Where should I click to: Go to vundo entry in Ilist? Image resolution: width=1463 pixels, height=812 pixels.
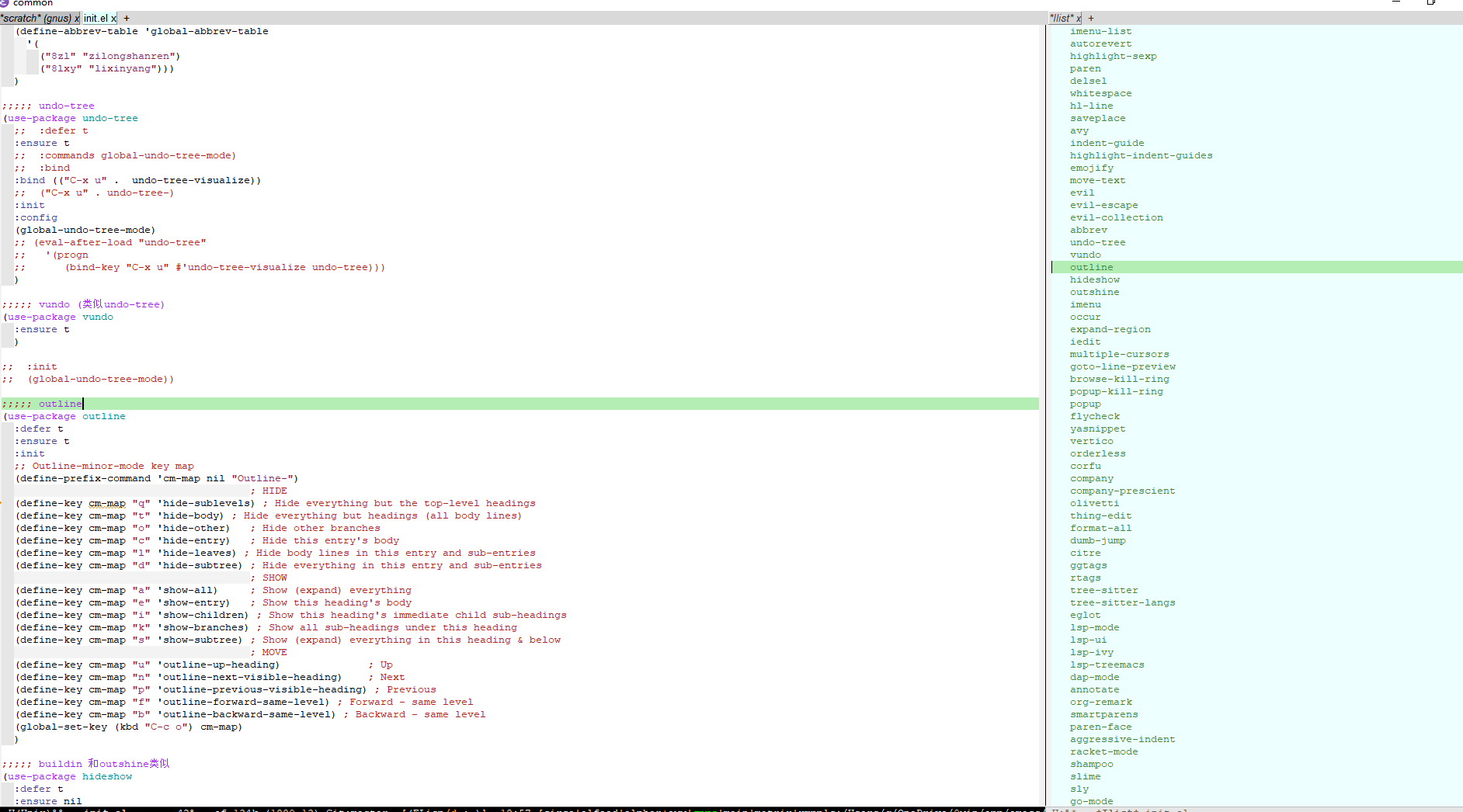click(x=1085, y=255)
